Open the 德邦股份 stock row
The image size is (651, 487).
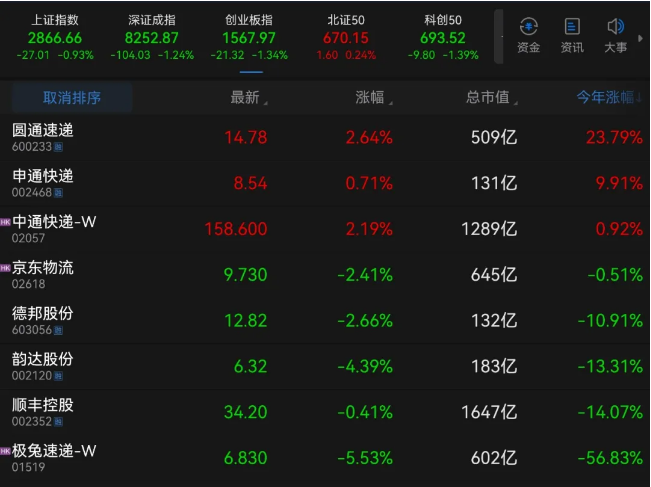click(326, 320)
